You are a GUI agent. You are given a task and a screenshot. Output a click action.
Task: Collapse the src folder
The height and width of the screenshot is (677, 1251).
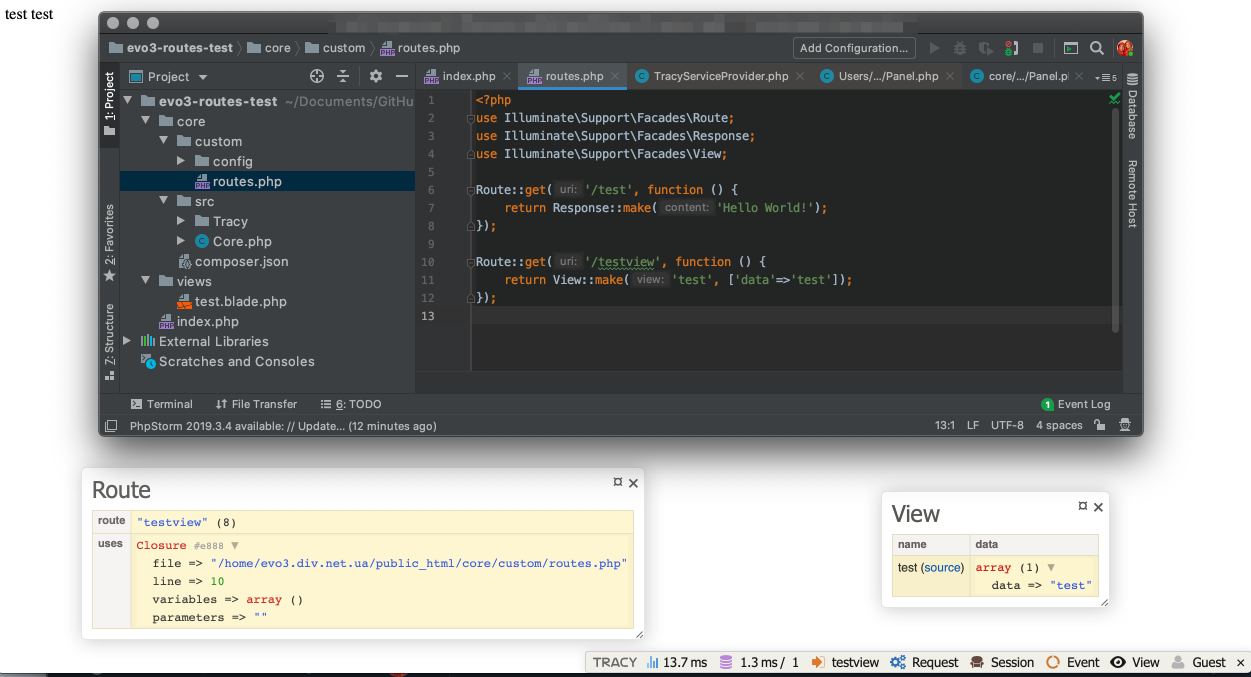tap(164, 201)
